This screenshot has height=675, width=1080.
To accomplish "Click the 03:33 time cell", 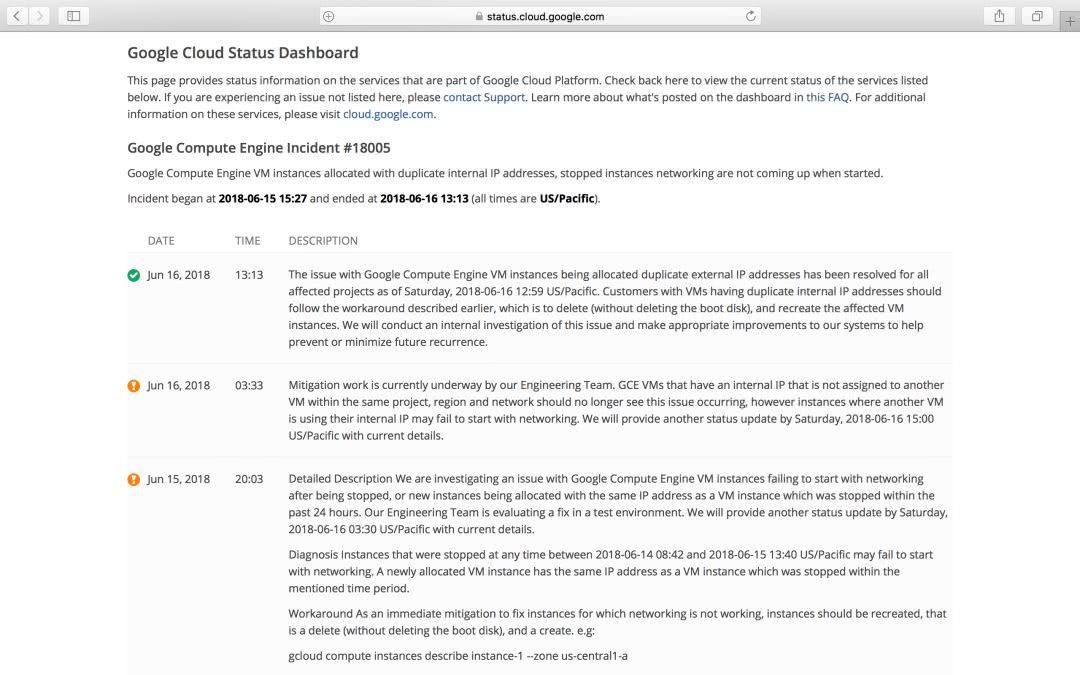I will 249,385.
